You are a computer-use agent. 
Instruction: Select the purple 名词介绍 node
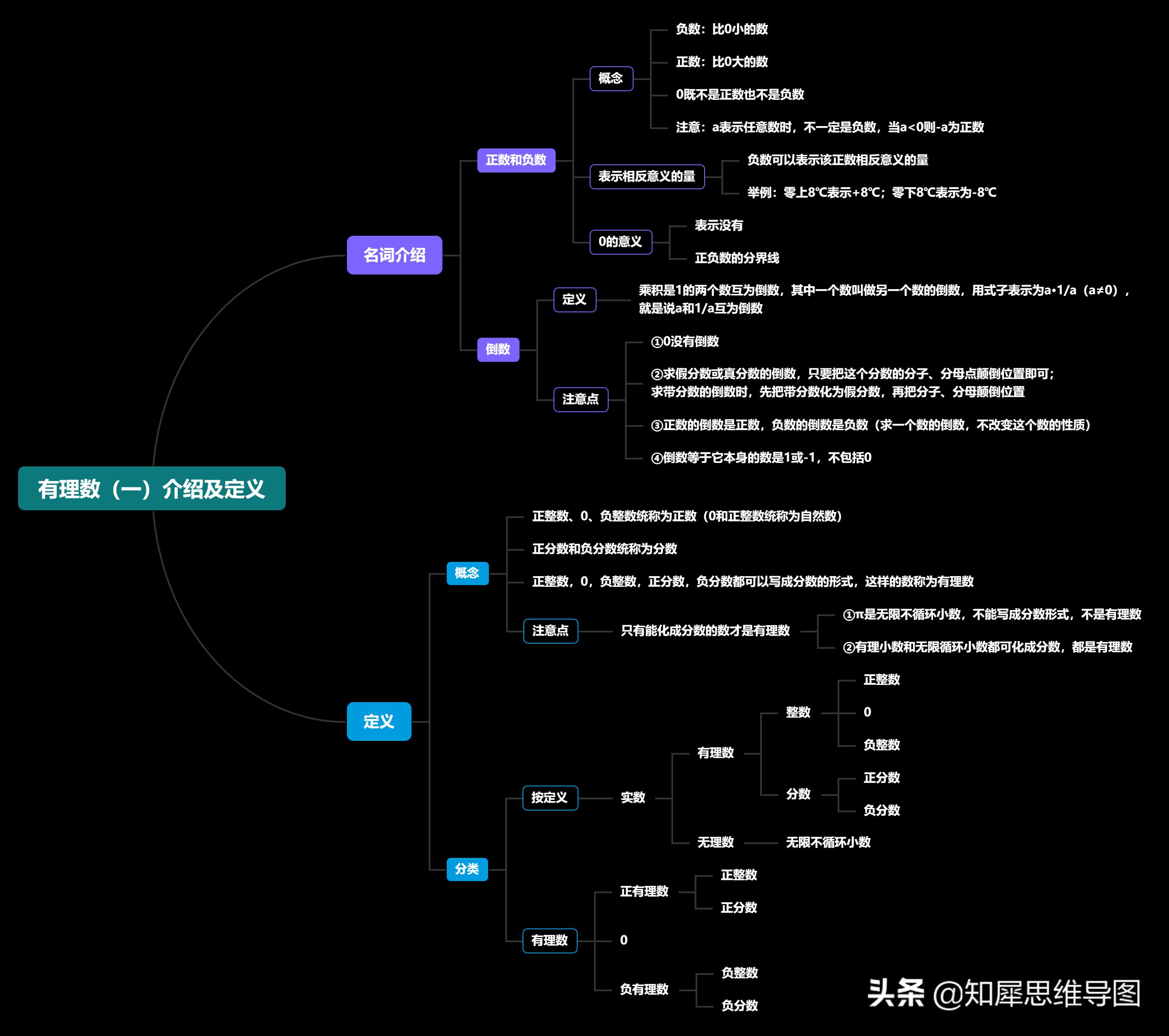394,255
